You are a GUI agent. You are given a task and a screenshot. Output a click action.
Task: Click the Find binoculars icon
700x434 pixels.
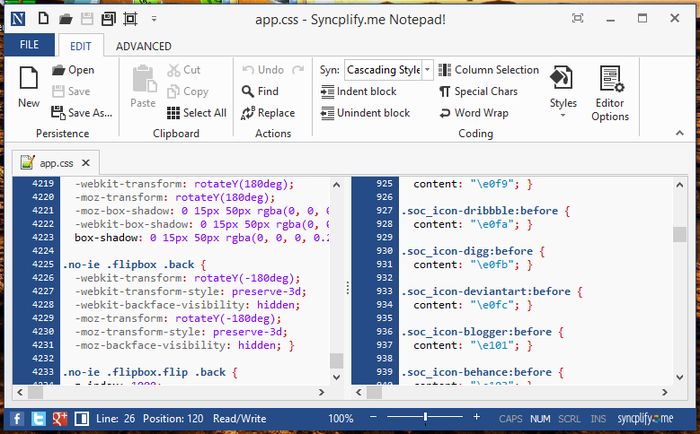coord(247,92)
